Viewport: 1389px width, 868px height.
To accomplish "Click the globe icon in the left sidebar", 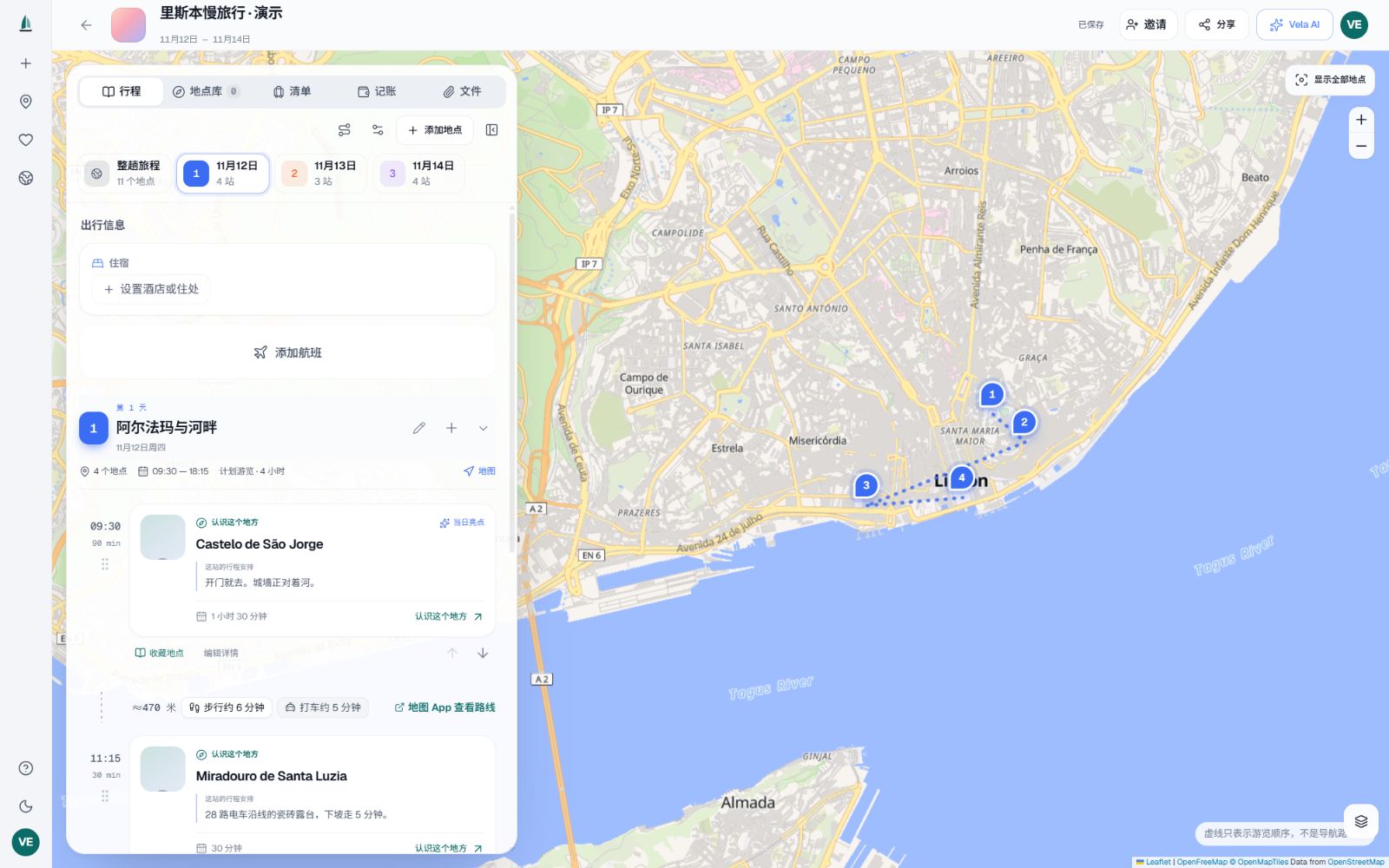I will [26, 178].
